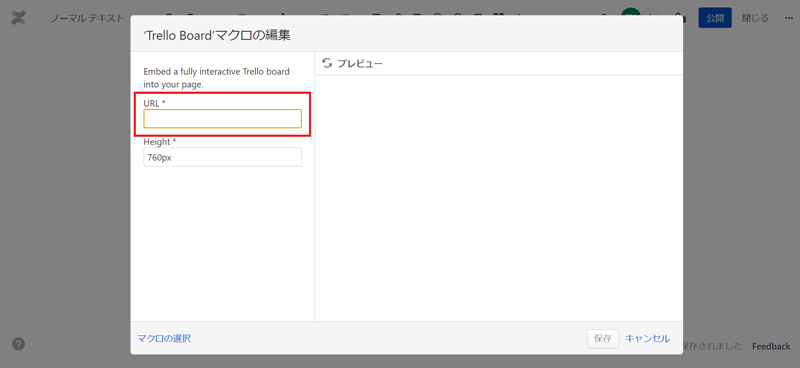
Task: Click the Confluence logo icon
Action: (x=19, y=18)
